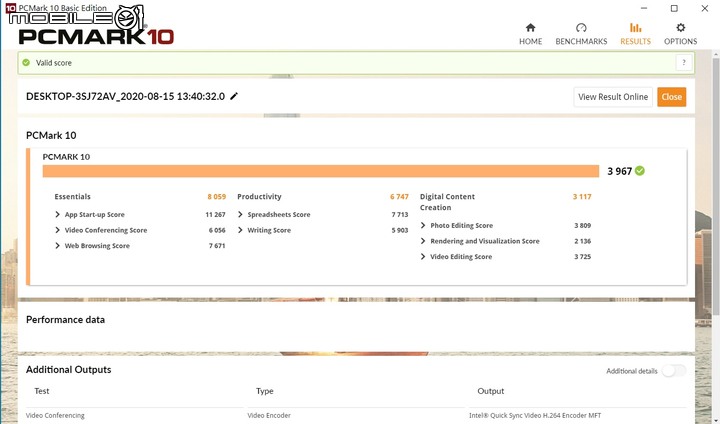Click the Productivity score 6 747
Viewport: 720px width, 424px height.
399,197
